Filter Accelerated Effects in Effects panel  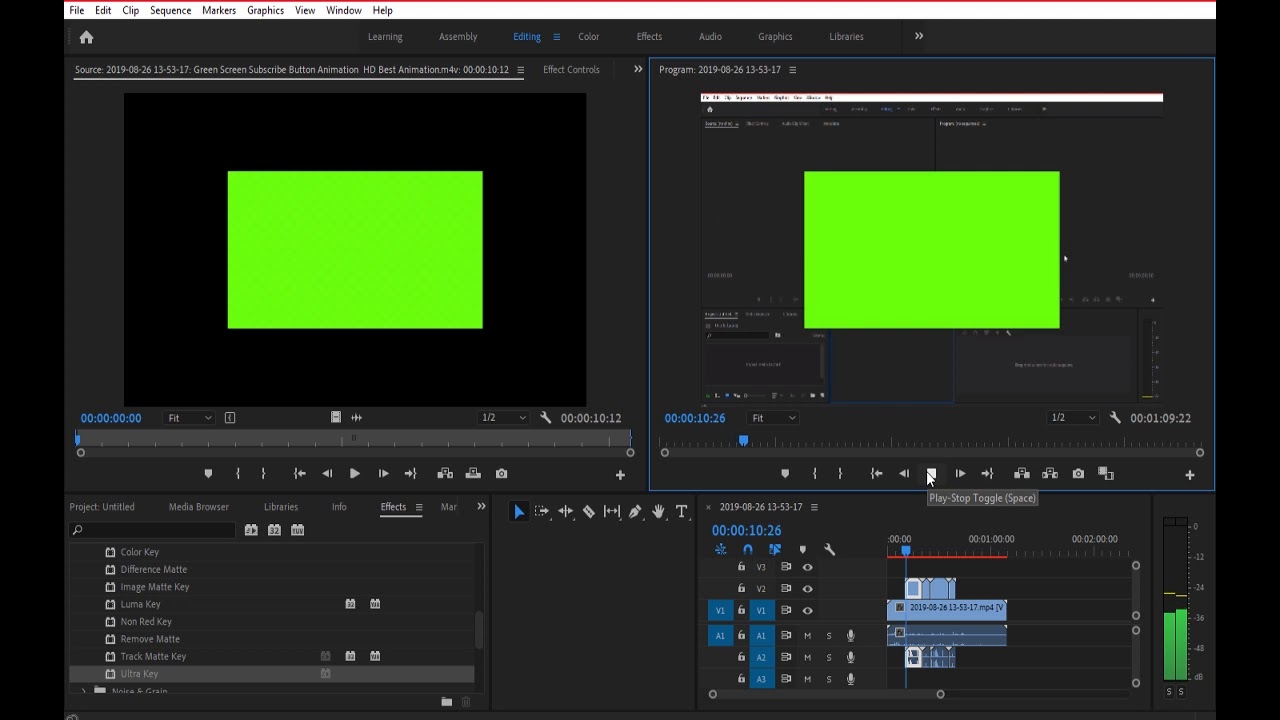(x=251, y=530)
